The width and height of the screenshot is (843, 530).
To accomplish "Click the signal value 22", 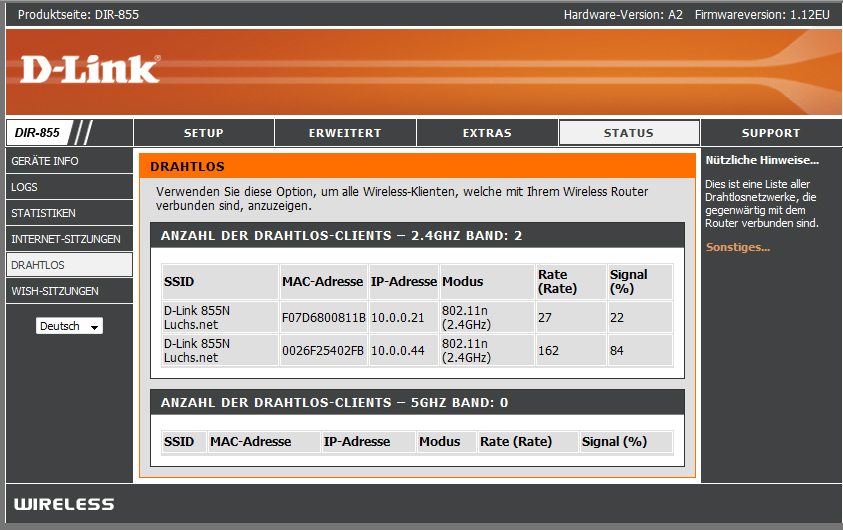I will point(617,318).
